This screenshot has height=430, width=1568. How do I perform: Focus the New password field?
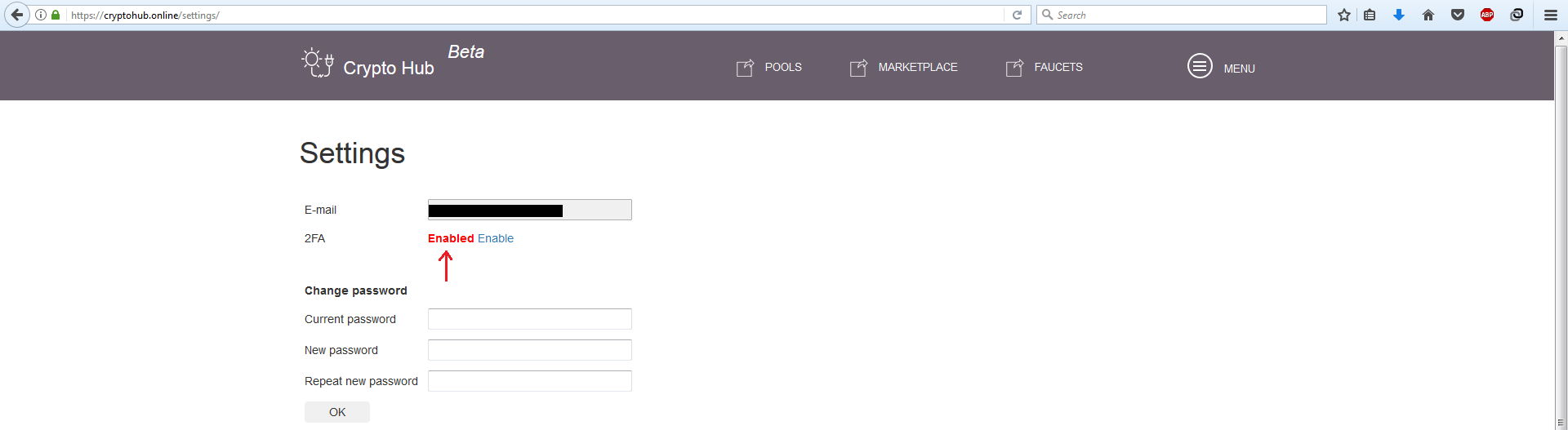tap(530, 350)
